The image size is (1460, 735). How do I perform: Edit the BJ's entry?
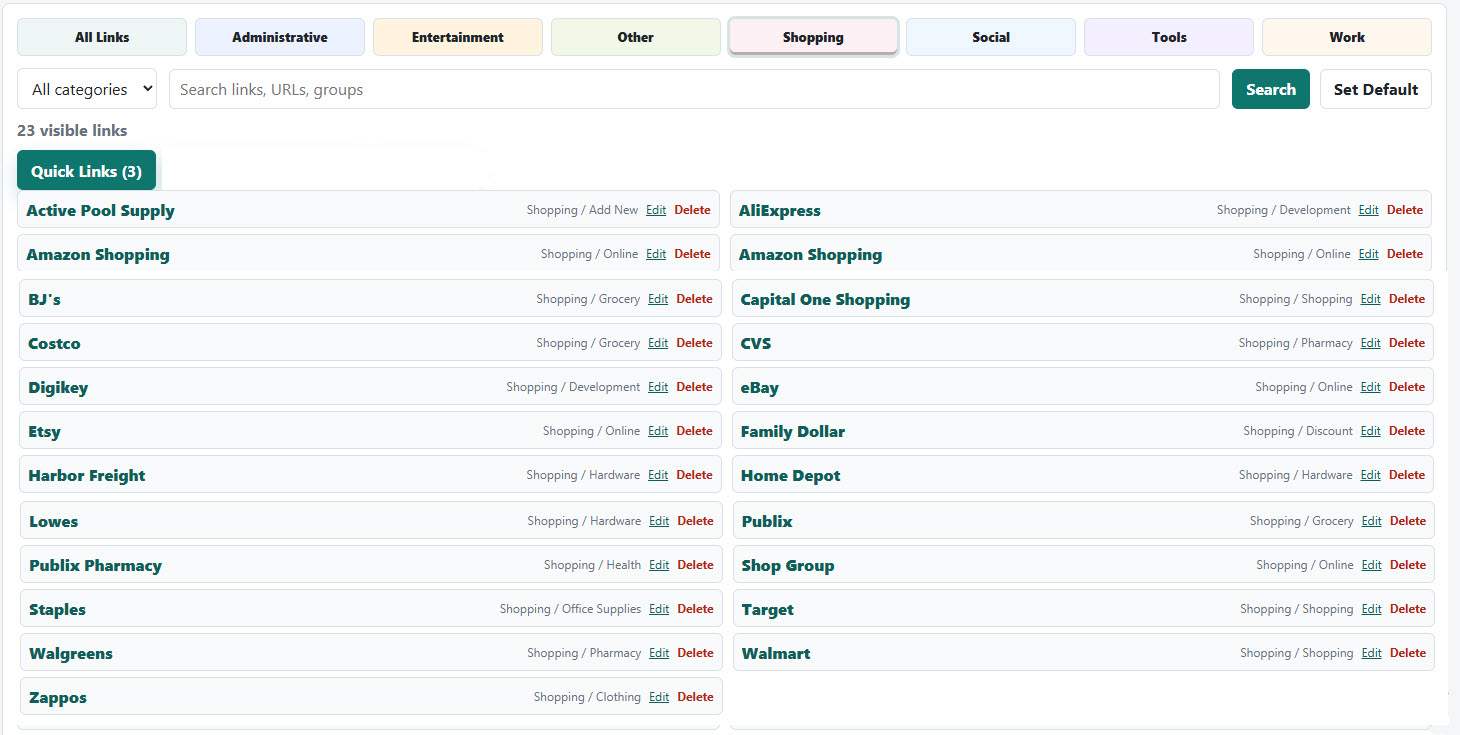click(658, 299)
